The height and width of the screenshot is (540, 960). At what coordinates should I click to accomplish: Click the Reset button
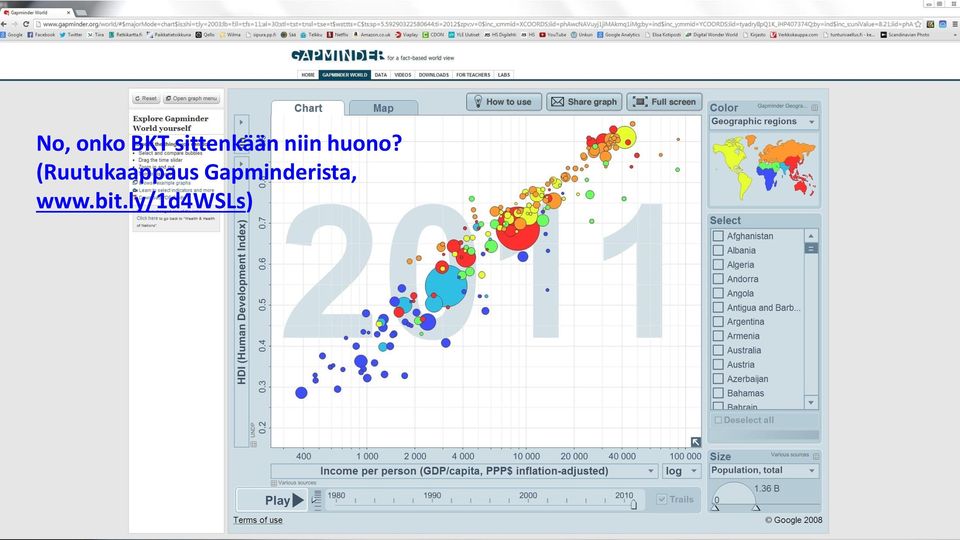tap(146, 99)
